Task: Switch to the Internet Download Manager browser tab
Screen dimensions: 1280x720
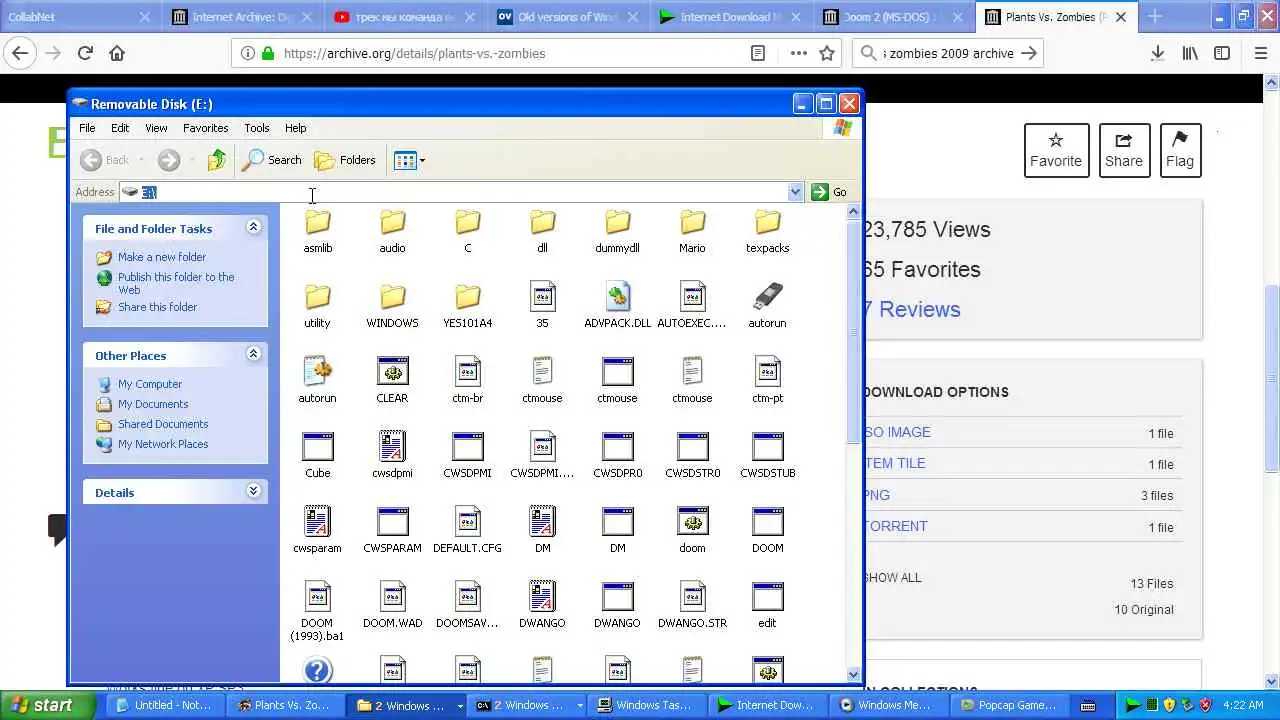Action: click(x=728, y=17)
